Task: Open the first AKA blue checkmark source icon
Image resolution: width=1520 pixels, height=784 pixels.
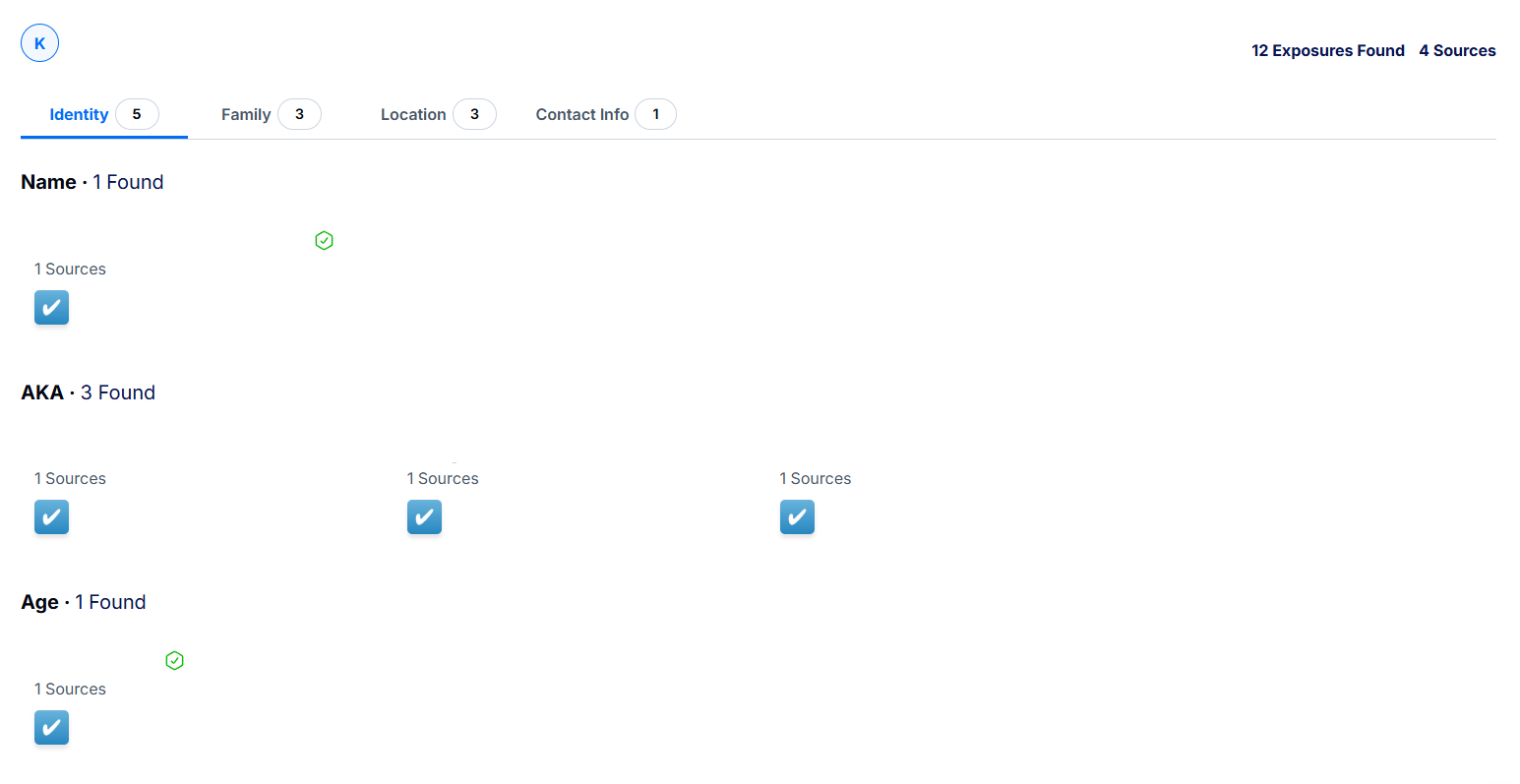Action: [x=51, y=517]
